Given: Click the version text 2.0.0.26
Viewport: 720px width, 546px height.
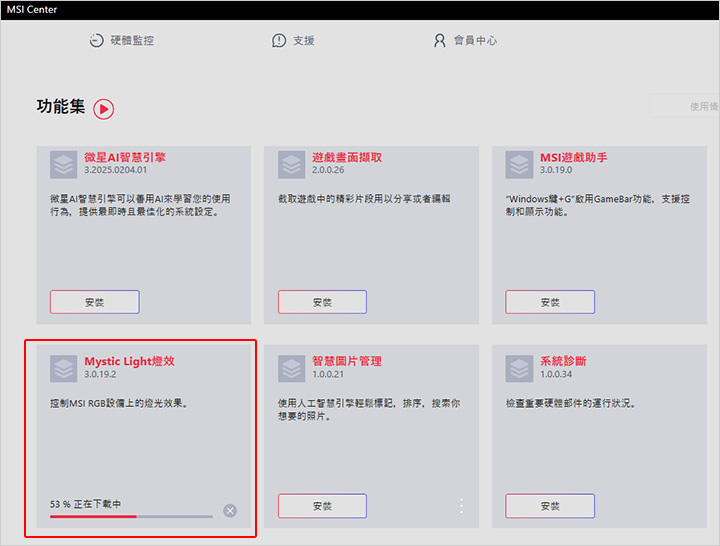Looking at the screenshot, I should [x=328, y=170].
